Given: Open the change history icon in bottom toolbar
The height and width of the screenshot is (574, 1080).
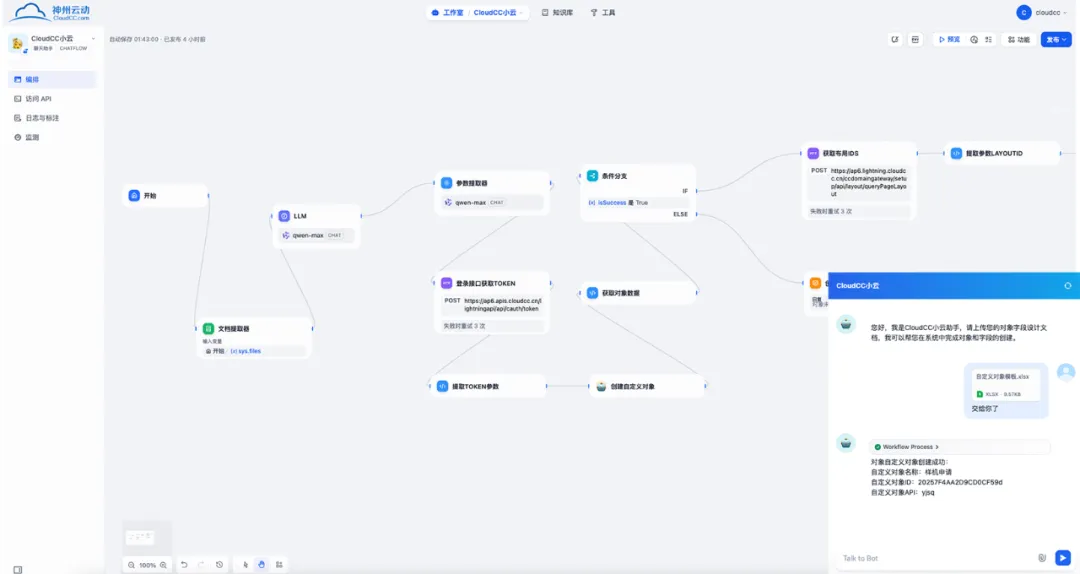Looking at the screenshot, I should click(x=220, y=565).
